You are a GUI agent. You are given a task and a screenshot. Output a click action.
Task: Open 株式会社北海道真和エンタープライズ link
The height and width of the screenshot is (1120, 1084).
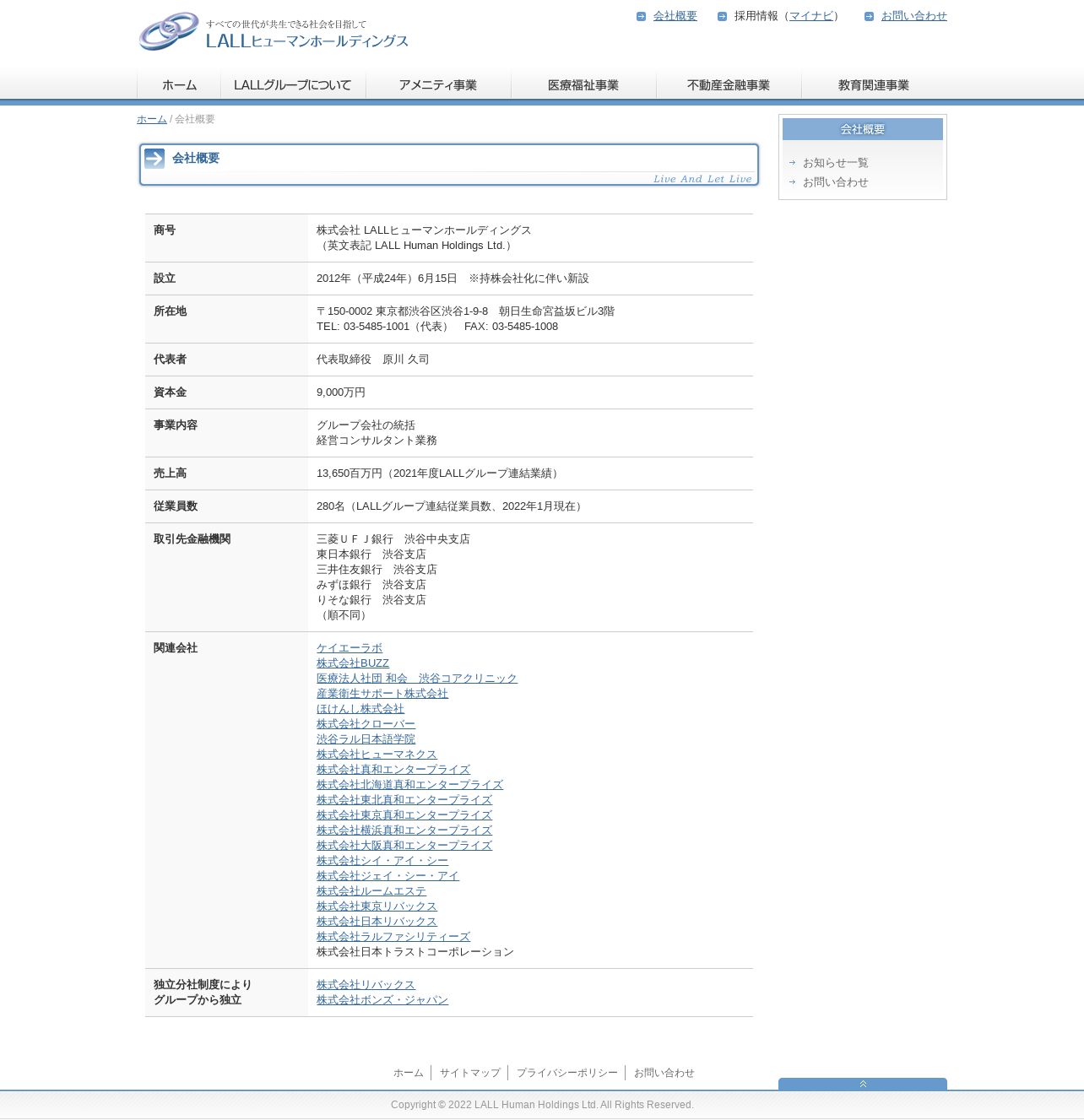[410, 785]
